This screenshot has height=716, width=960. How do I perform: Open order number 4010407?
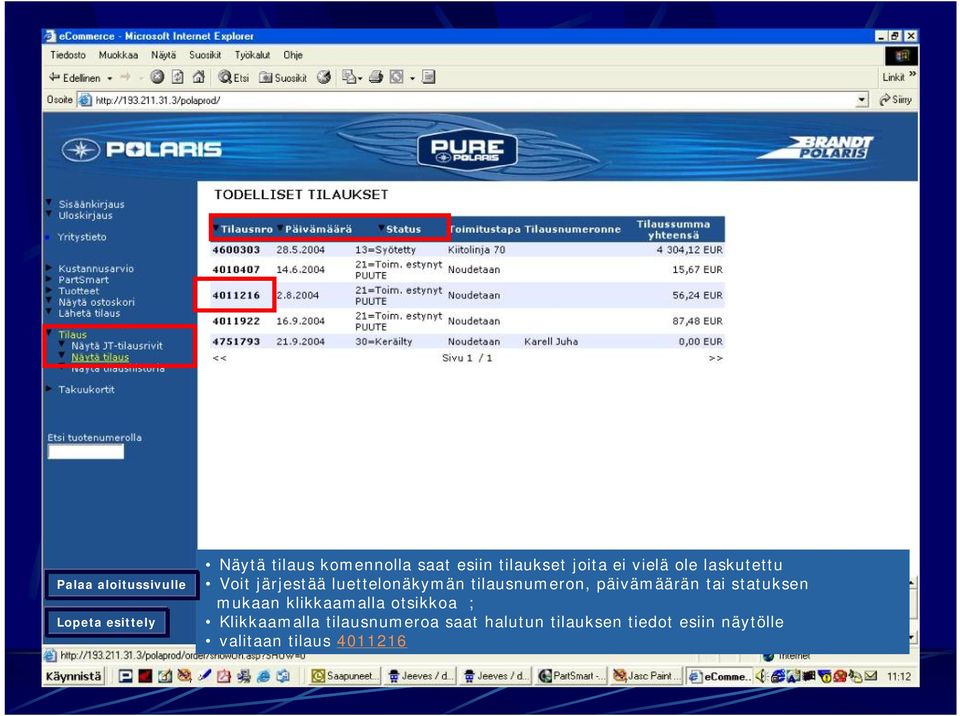236,269
